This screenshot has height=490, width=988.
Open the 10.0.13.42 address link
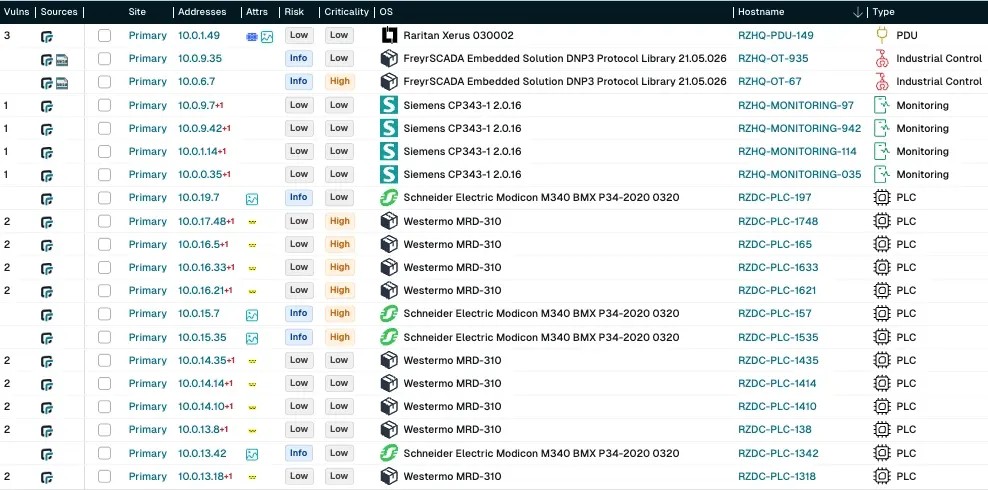[202, 454]
